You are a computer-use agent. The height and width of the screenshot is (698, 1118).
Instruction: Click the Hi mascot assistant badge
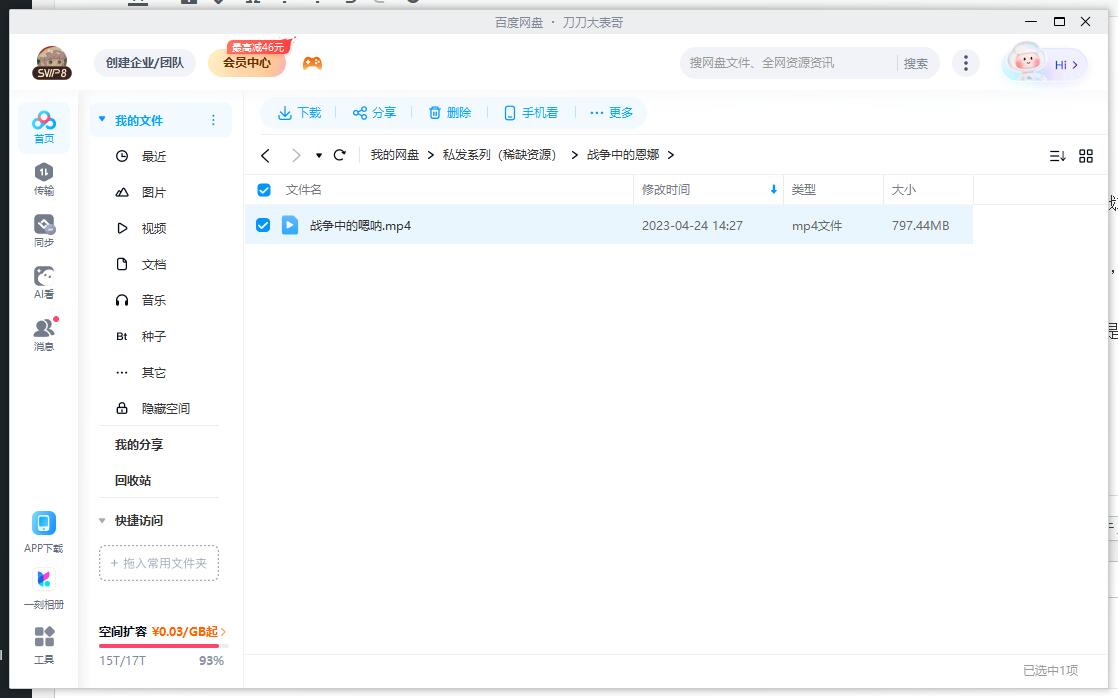pyautogui.click(x=1045, y=63)
